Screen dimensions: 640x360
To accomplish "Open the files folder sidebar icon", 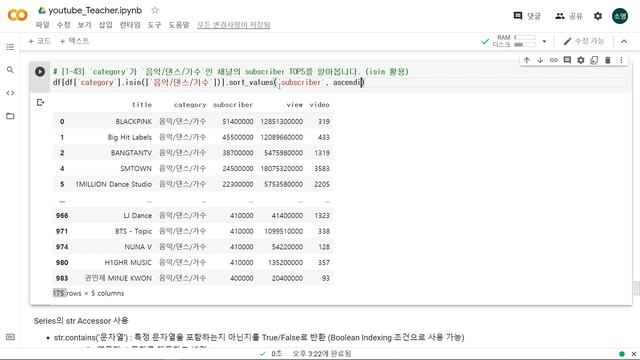I will (10, 116).
